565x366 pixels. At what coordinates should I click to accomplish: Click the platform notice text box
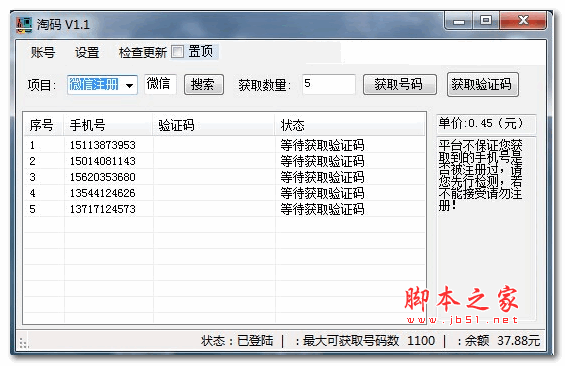pyautogui.click(x=486, y=228)
